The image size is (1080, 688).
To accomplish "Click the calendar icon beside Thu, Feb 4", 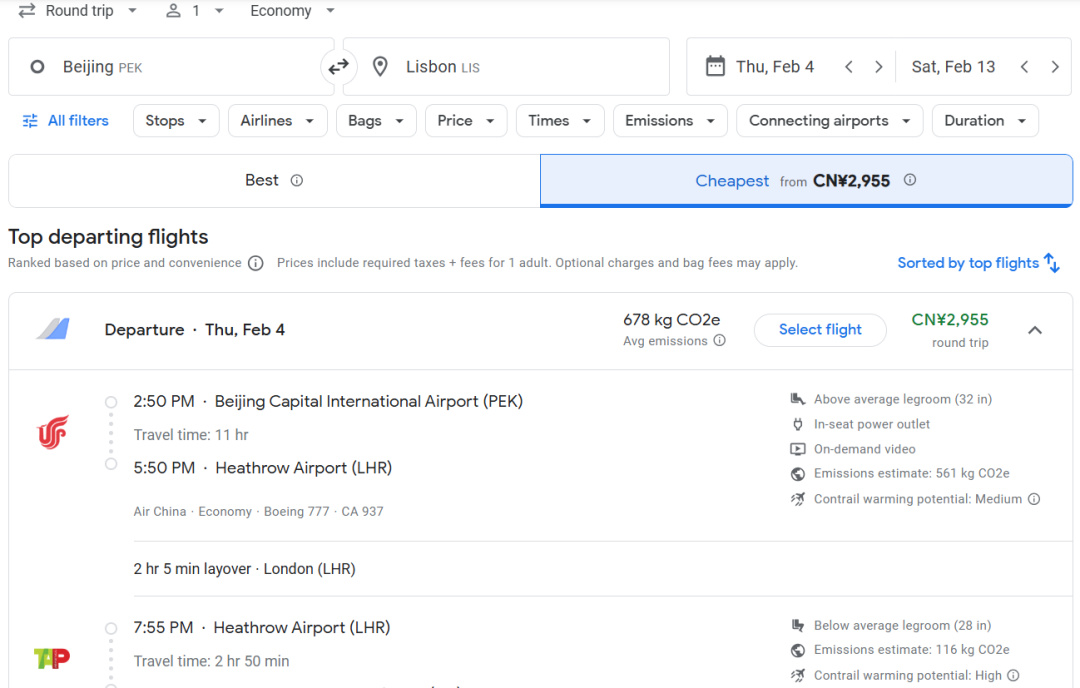I will 716,66.
